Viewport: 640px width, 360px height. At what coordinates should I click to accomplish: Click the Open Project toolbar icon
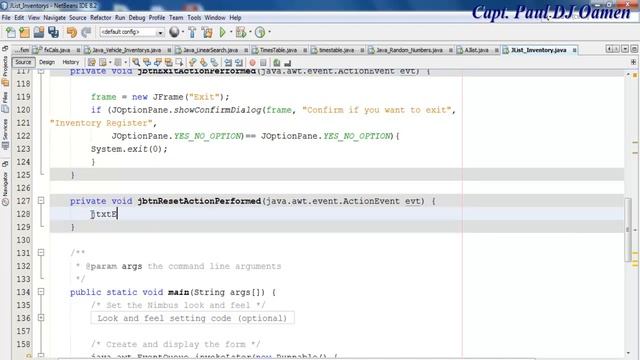(39, 32)
